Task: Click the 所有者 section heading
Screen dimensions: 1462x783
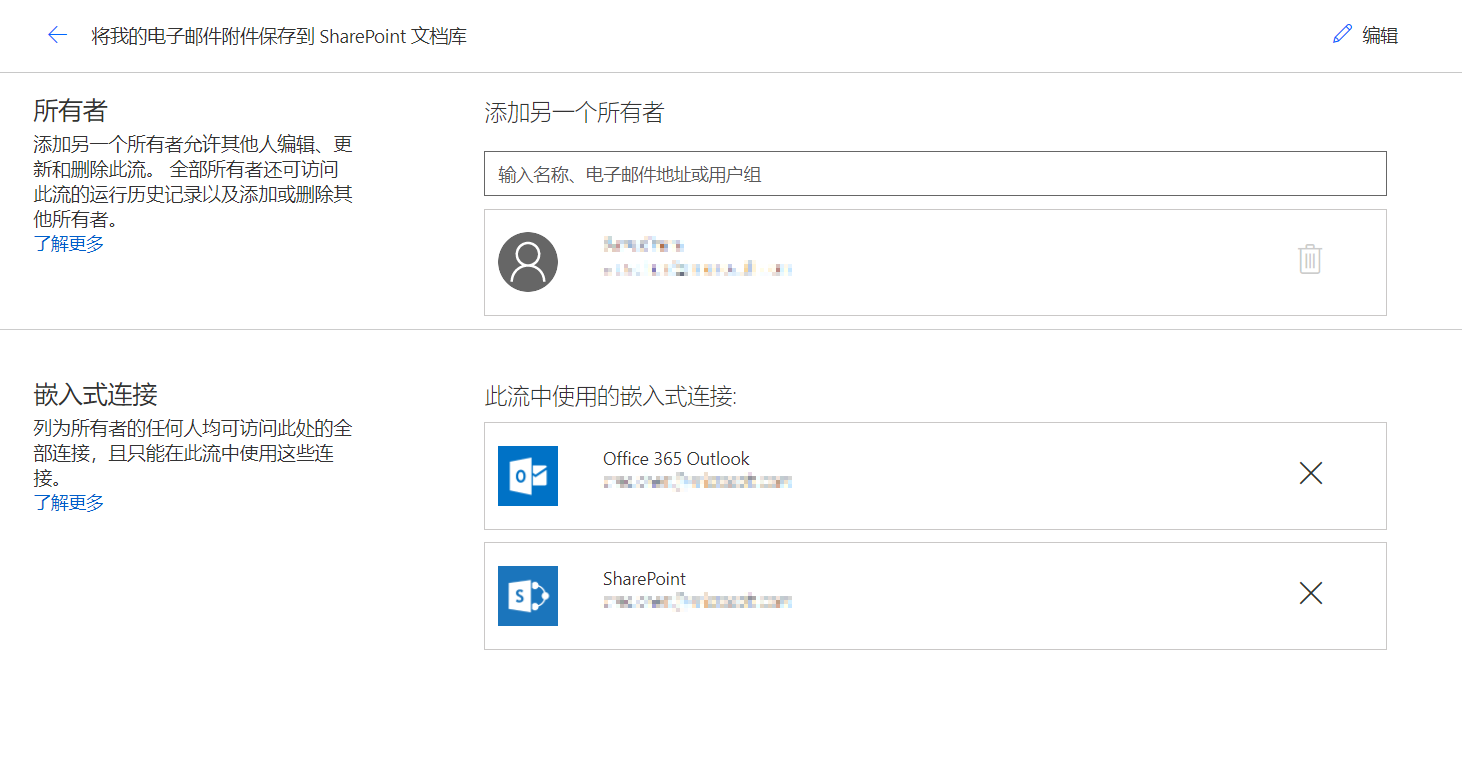Action: 70,110
